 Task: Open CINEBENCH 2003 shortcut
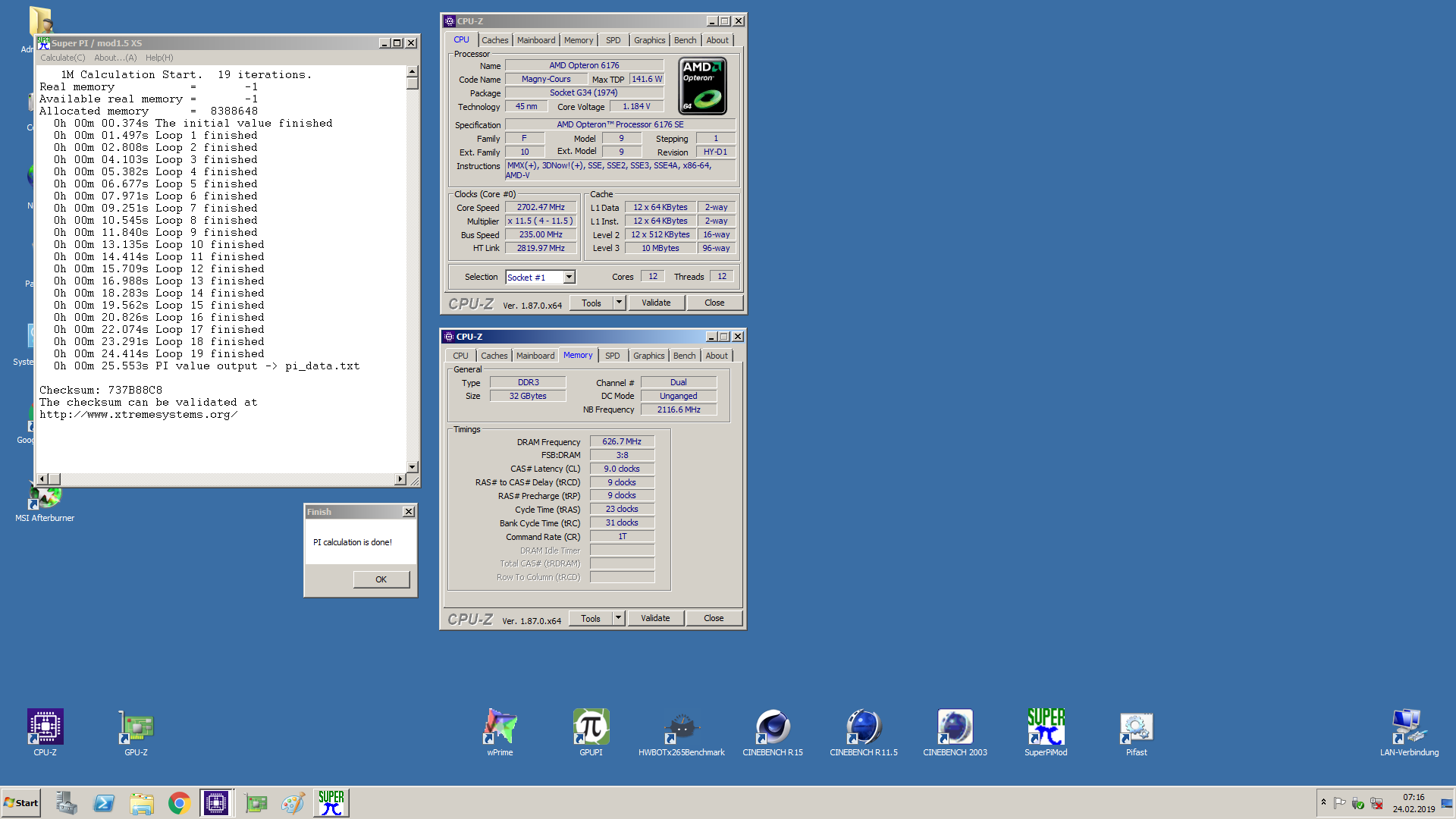click(955, 732)
